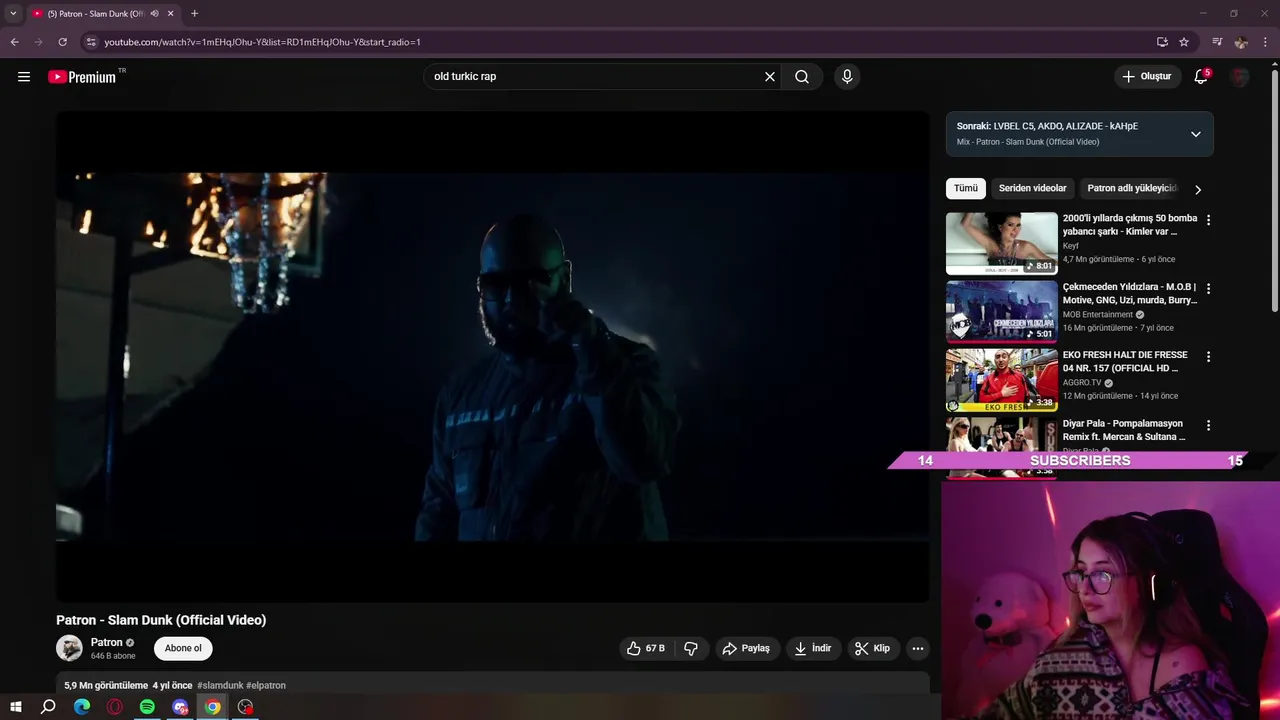This screenshot has height=720, width=1280.
Task: Open options for Çekmeceden Yıldızlara video
Action: click(x=1208, y=288)
